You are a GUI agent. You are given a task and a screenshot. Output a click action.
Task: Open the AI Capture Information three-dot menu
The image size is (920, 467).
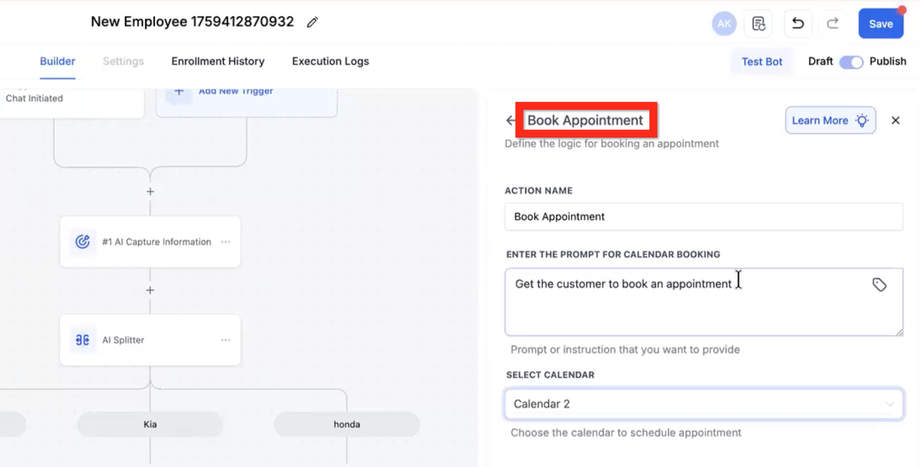point(226,242)
